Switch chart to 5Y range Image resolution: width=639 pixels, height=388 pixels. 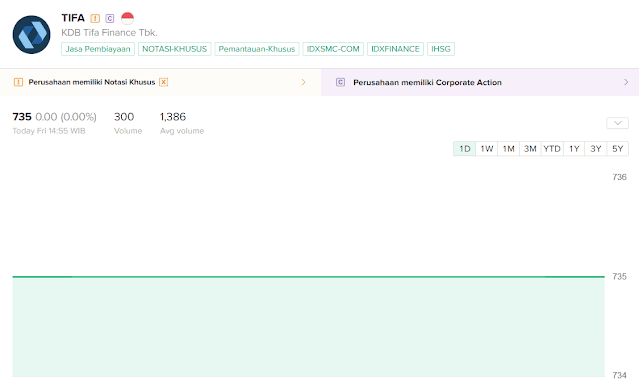pyautogui.click(x=618, y=149)
